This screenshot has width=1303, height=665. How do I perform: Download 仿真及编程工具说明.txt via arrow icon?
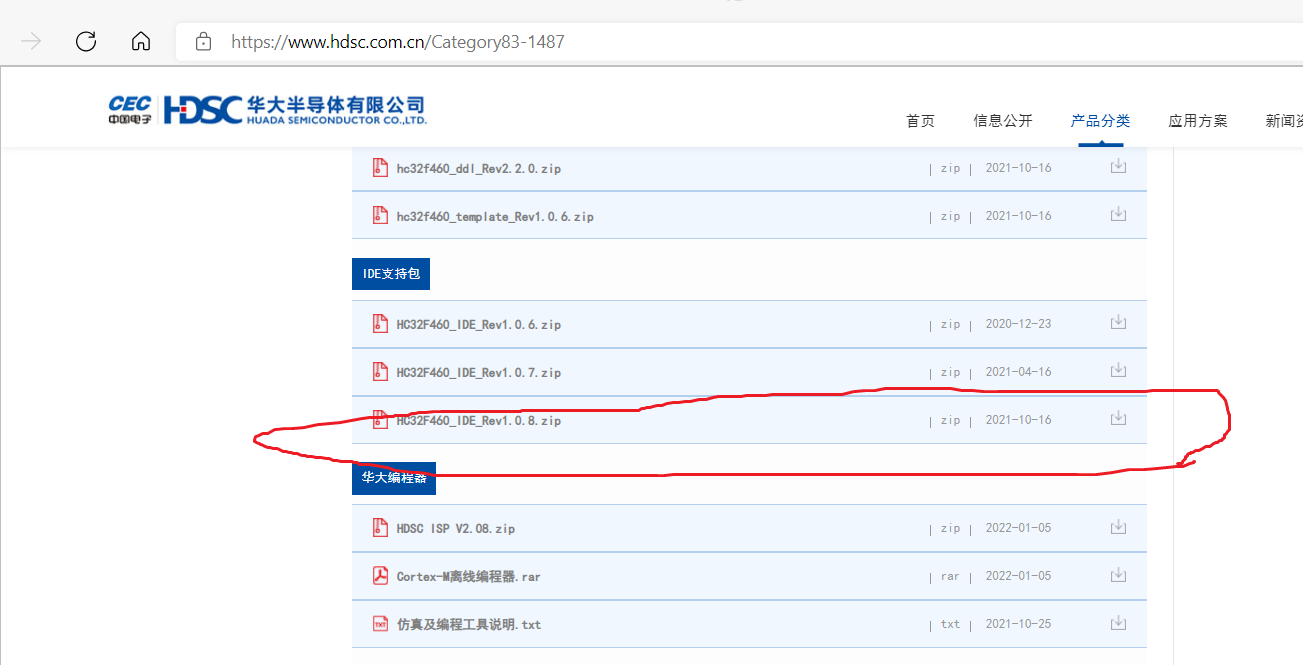tap(1118, 622)
